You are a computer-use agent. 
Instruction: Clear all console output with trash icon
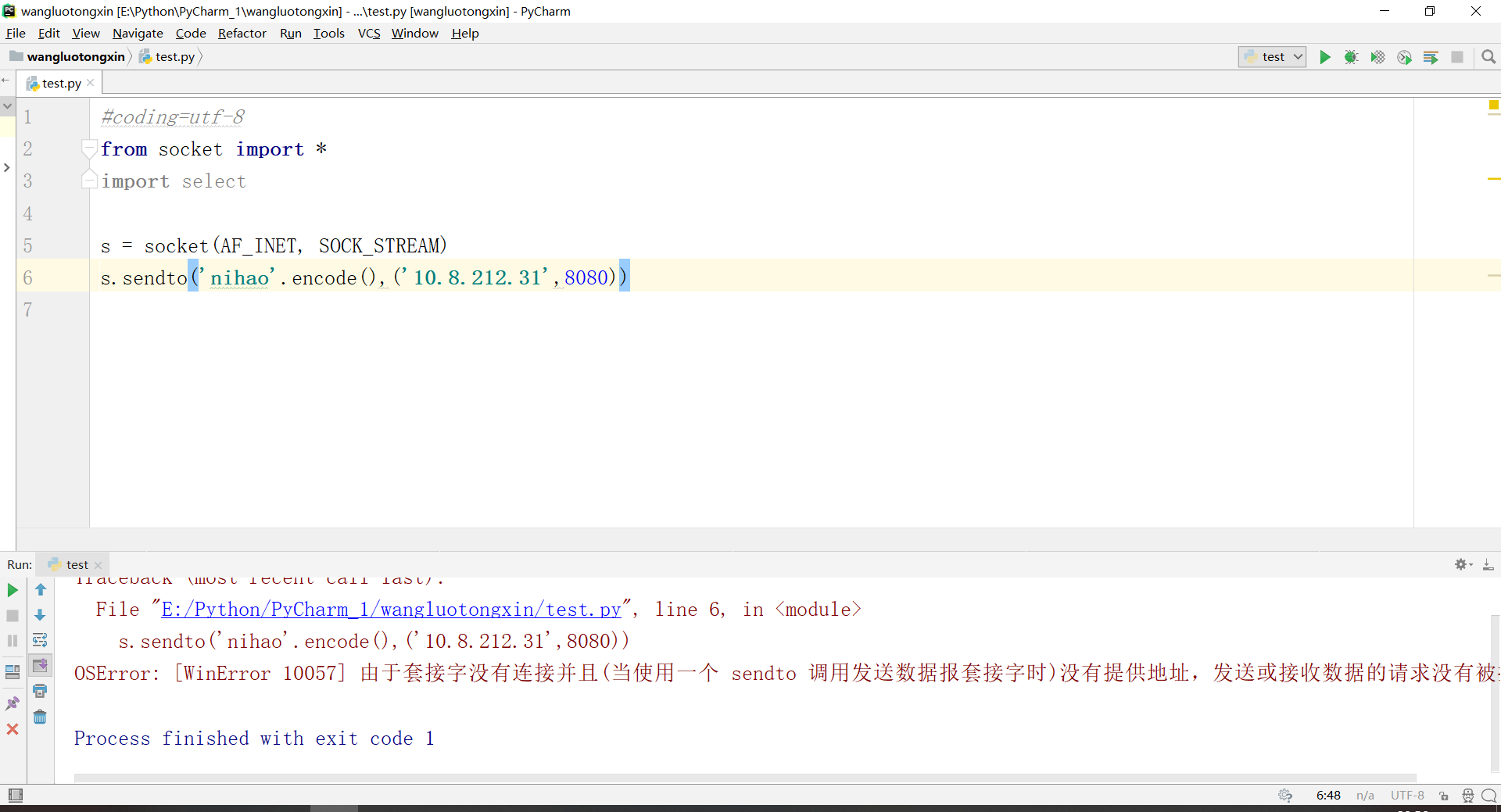pyautogui.click(x=40, y=717)
